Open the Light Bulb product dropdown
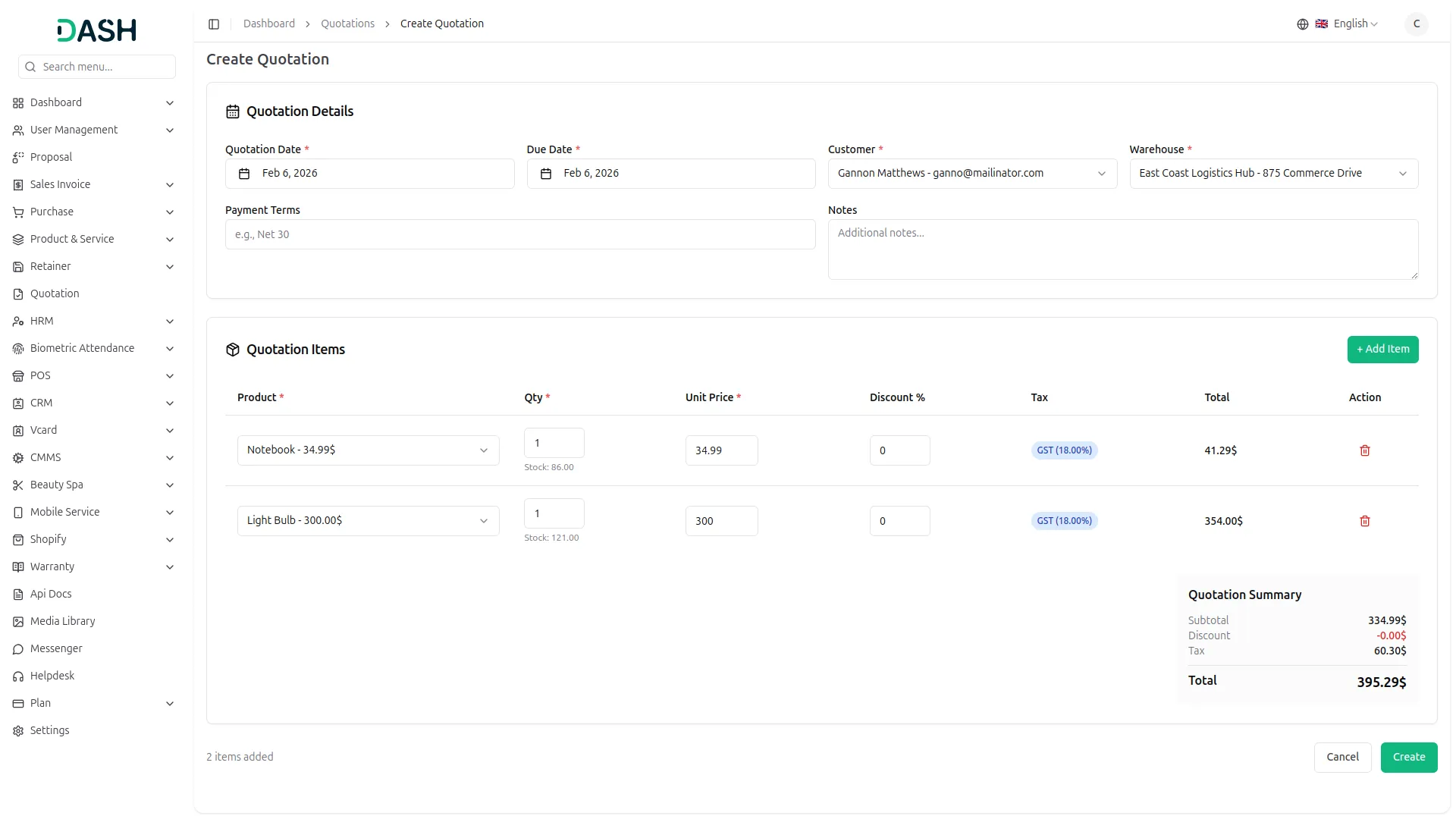Image resolution: width=1456 pixels, height=819 pixels. [x=368, y=521]
